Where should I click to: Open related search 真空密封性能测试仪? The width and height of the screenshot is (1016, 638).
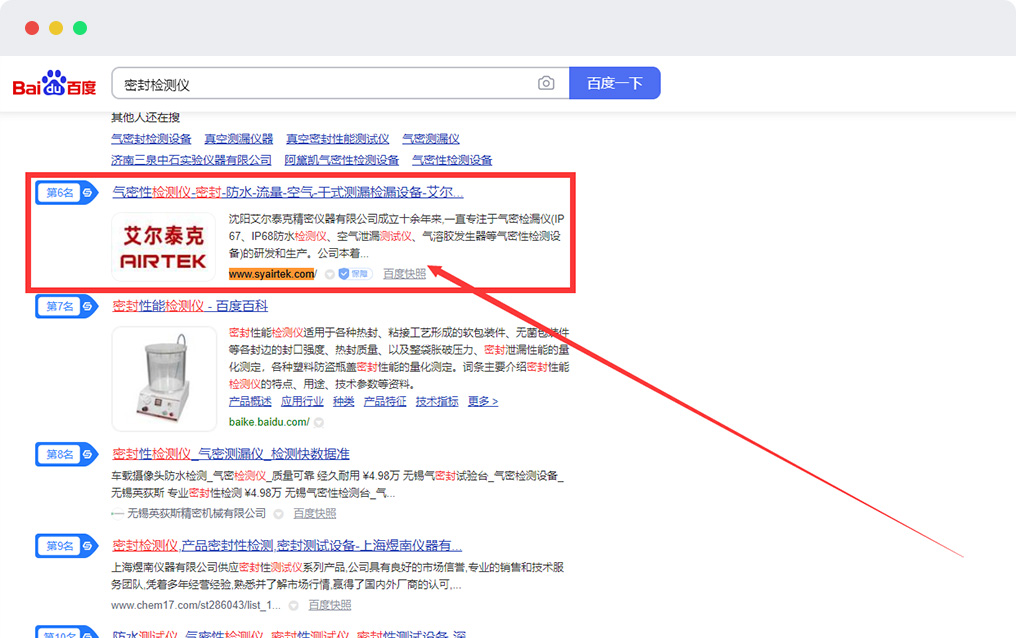(338, 139)
